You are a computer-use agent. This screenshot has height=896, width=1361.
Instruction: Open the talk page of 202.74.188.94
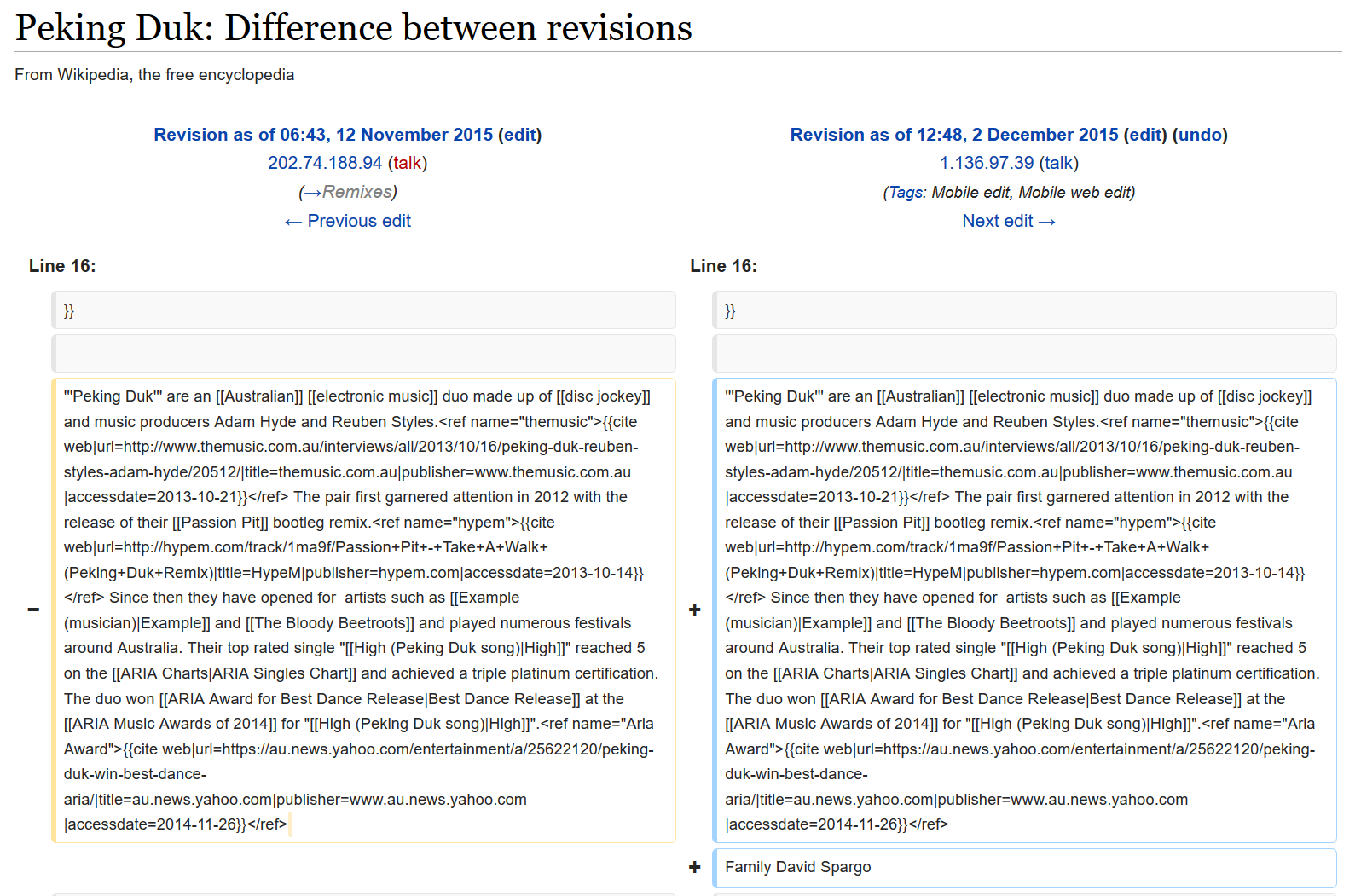coord(408,163)
